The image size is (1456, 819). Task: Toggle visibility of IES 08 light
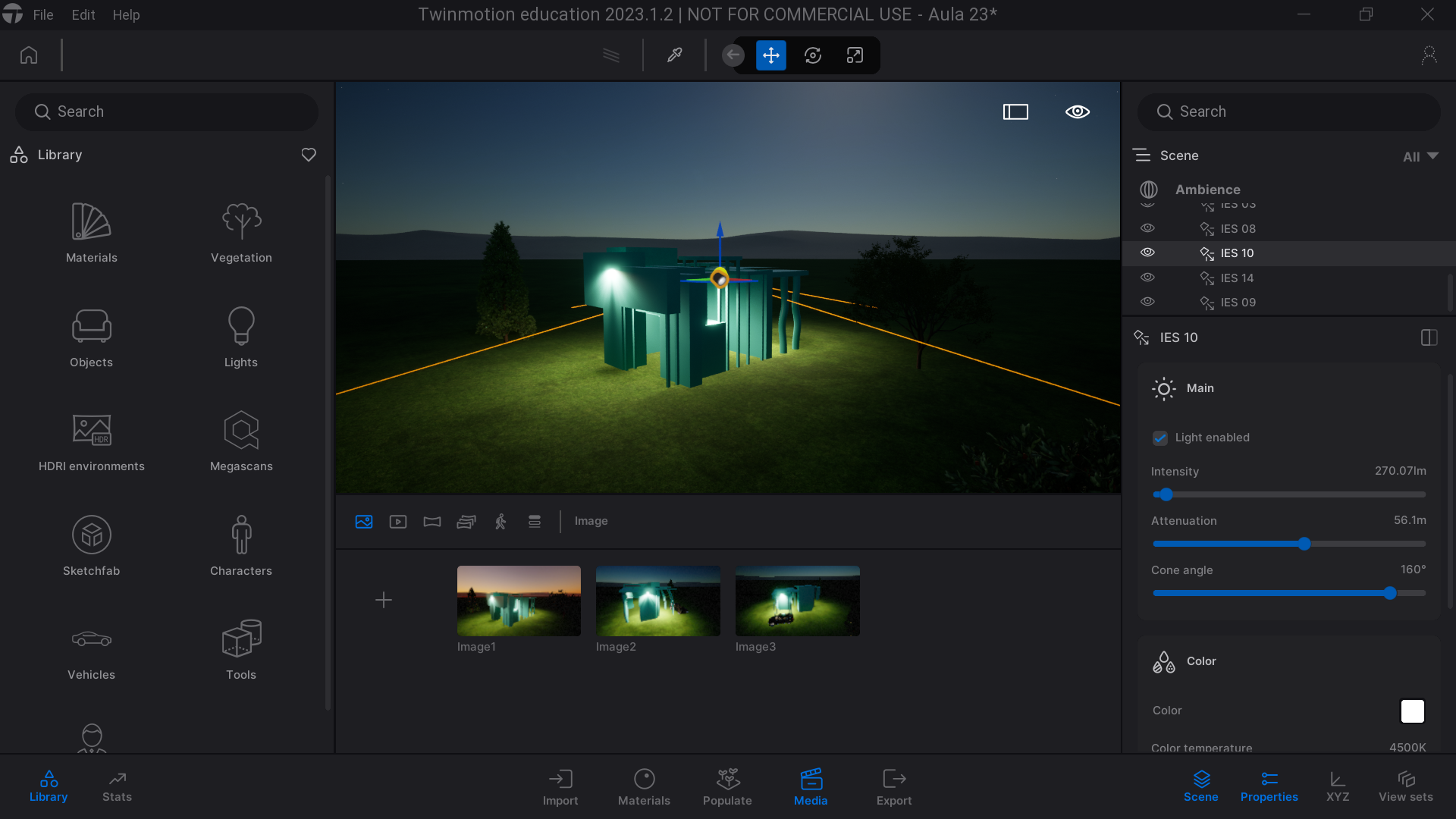1147,228
